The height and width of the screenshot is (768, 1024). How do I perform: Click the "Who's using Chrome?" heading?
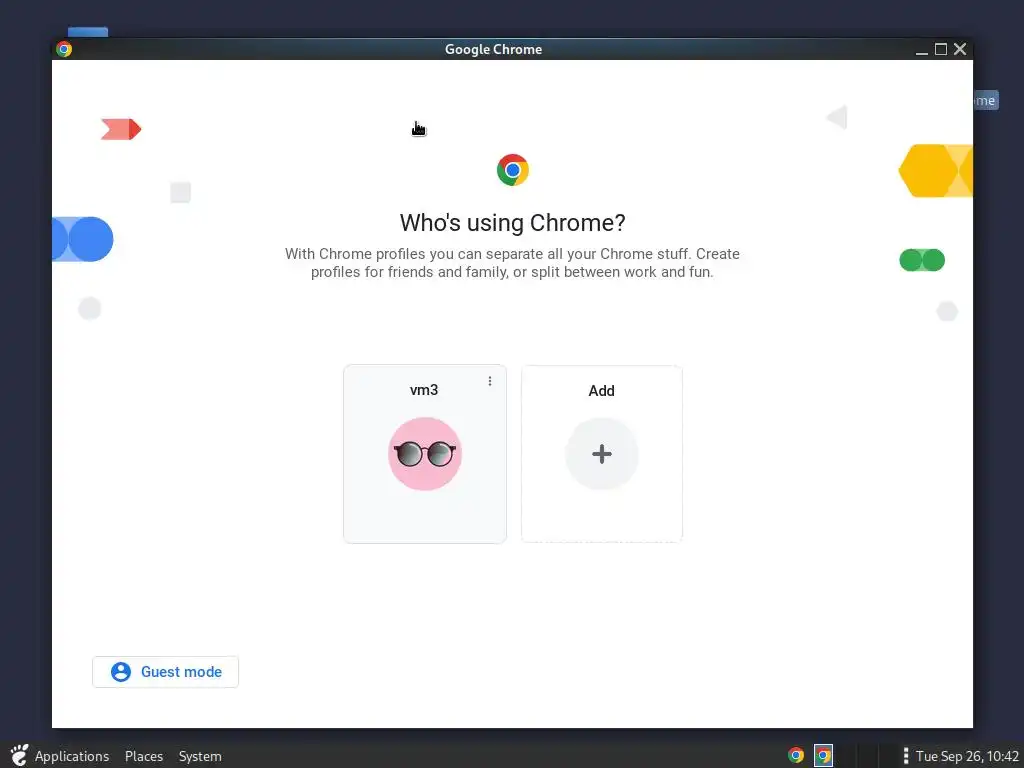pos(513,223)
